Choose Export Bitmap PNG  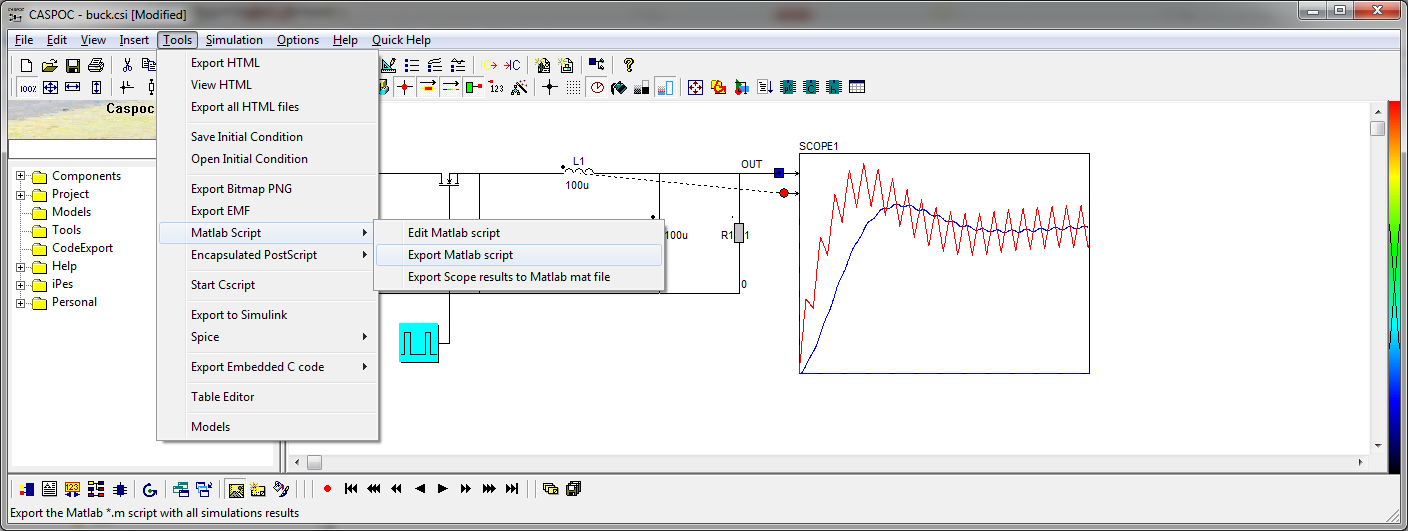267,189
